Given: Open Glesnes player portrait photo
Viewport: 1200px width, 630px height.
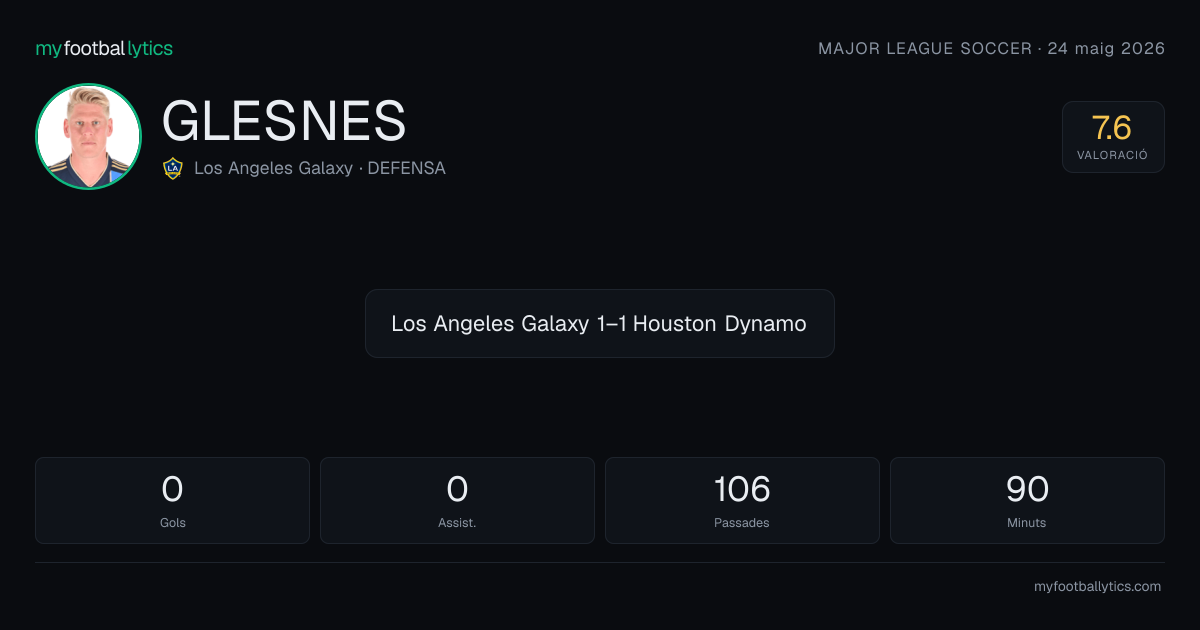Looking at the screenshot, I should coord(88,136).
